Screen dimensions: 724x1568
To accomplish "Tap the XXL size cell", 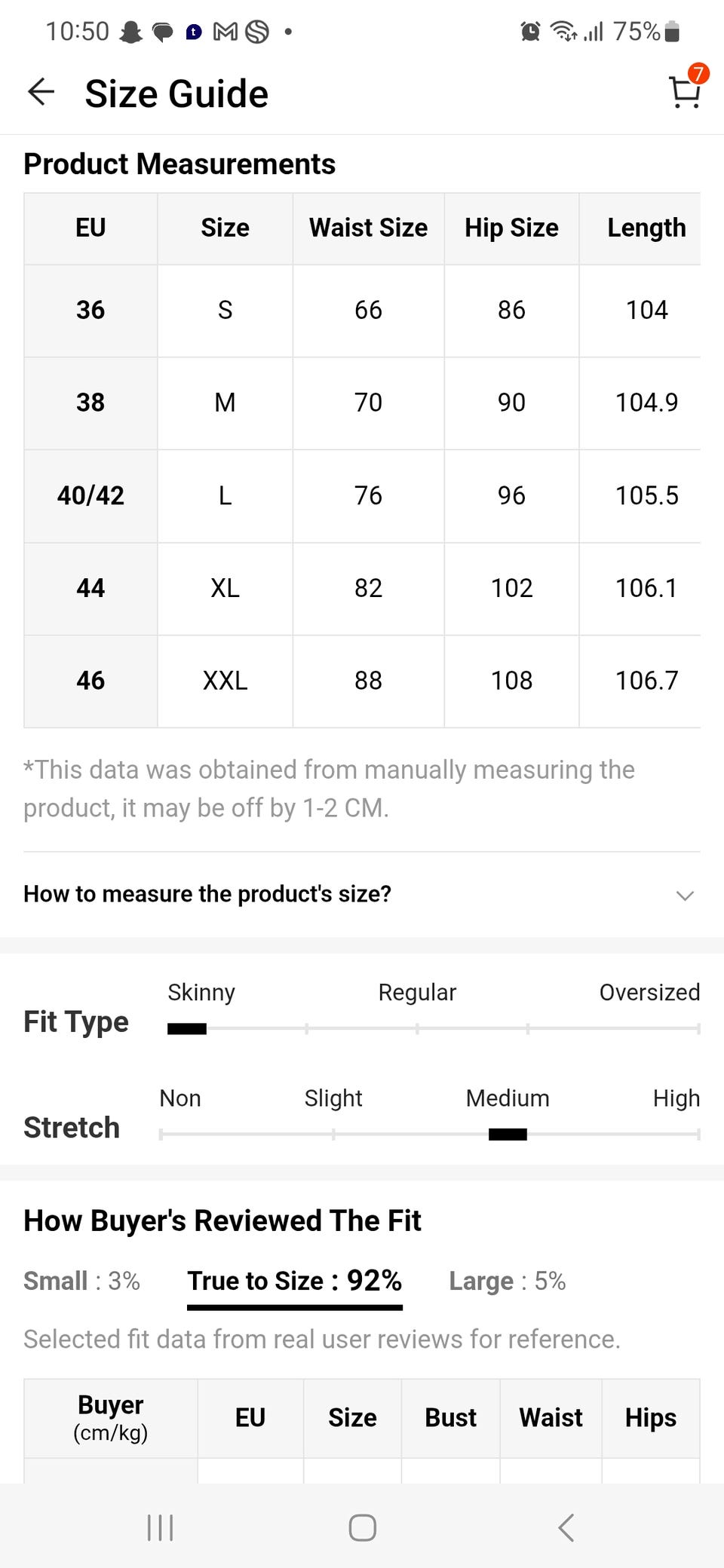I will tap(225, 681).
